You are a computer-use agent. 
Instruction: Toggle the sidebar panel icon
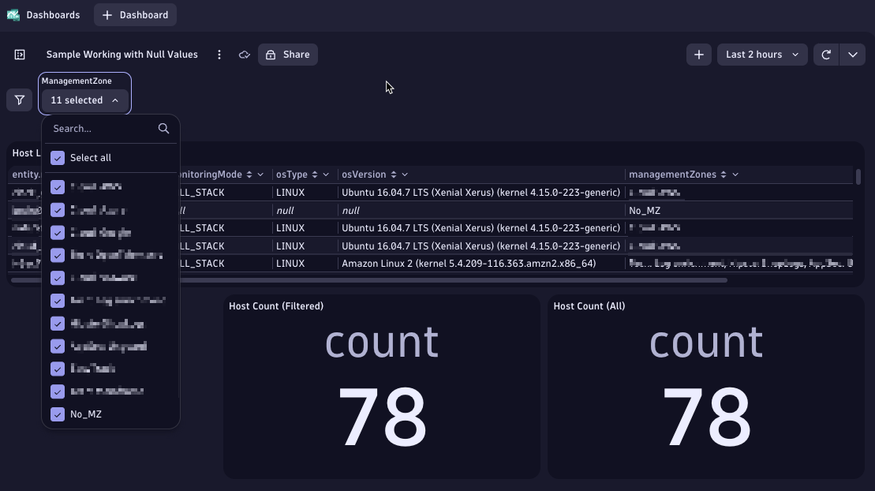19,55
